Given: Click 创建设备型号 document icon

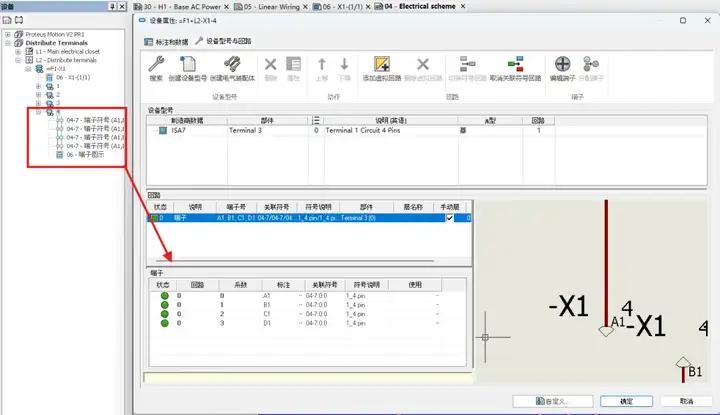Looking at the screenshot, I should (187, 65).
